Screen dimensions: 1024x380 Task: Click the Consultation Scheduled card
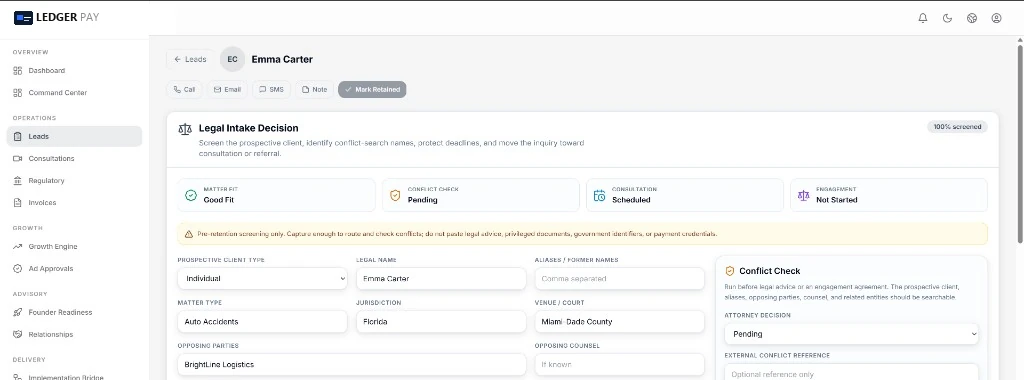point(685,195)
